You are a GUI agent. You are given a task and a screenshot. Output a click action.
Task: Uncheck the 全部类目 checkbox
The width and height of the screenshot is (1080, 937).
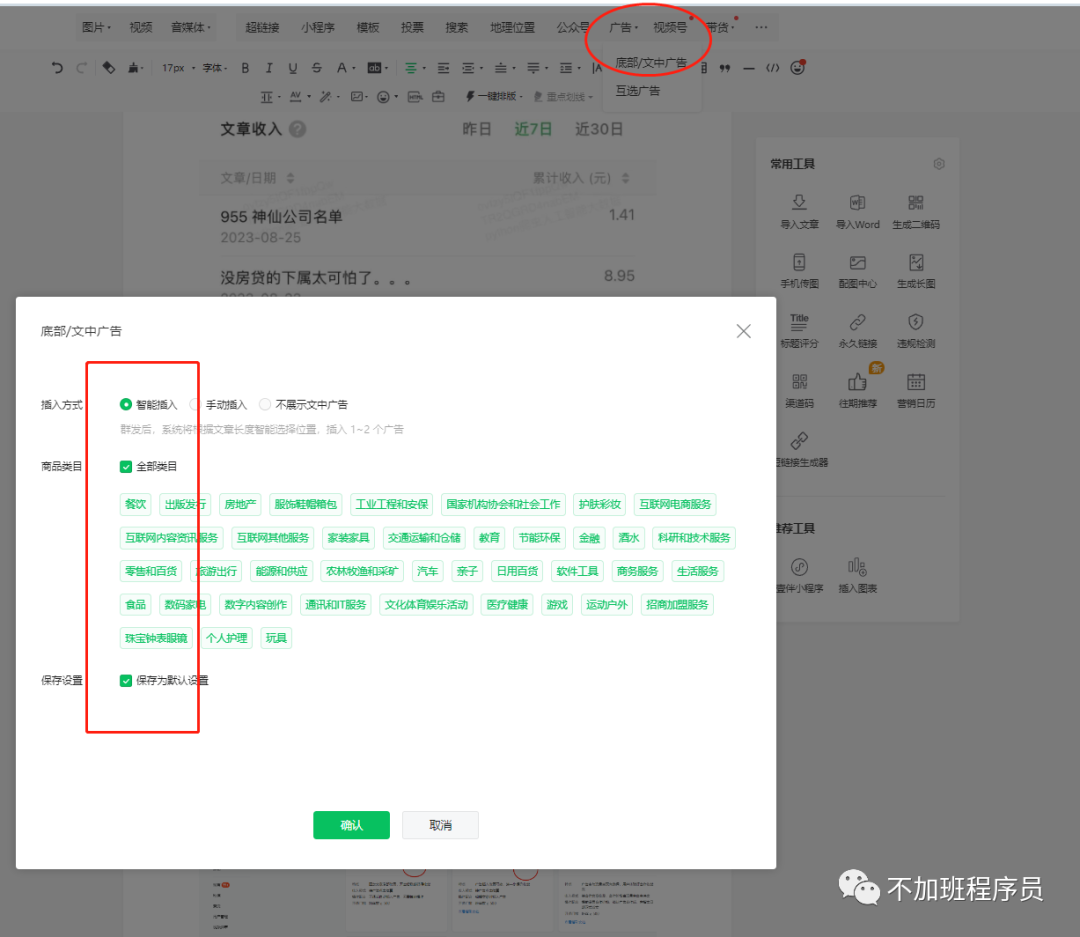(125, 466)
